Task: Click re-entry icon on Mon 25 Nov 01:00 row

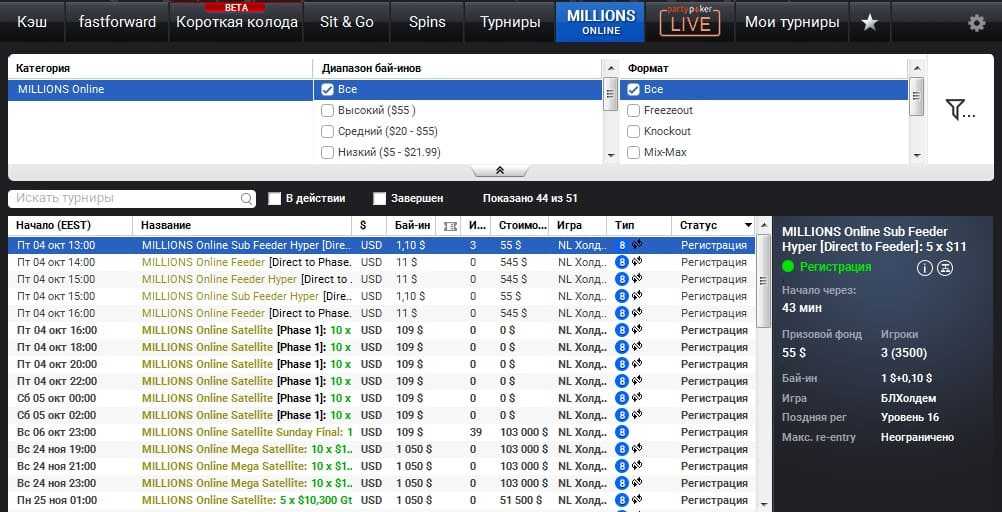Action: [637, 499]
